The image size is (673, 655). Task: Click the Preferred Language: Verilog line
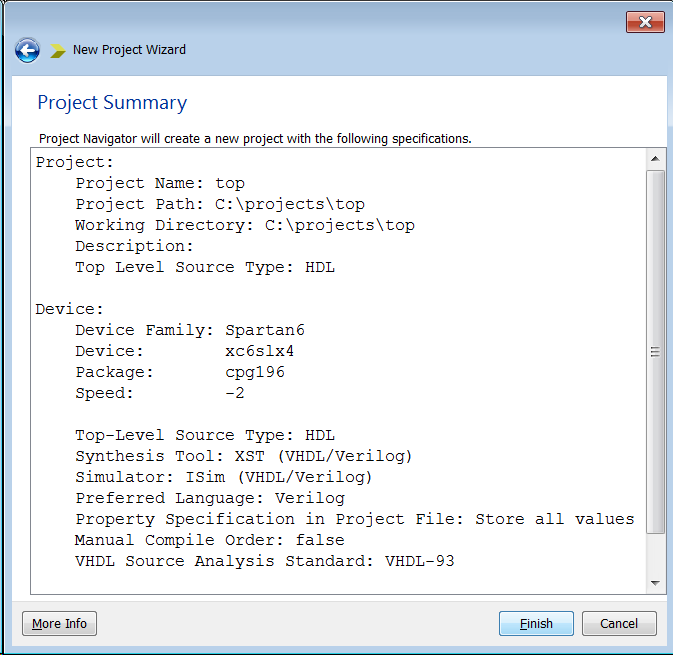(x=210, y=498)
